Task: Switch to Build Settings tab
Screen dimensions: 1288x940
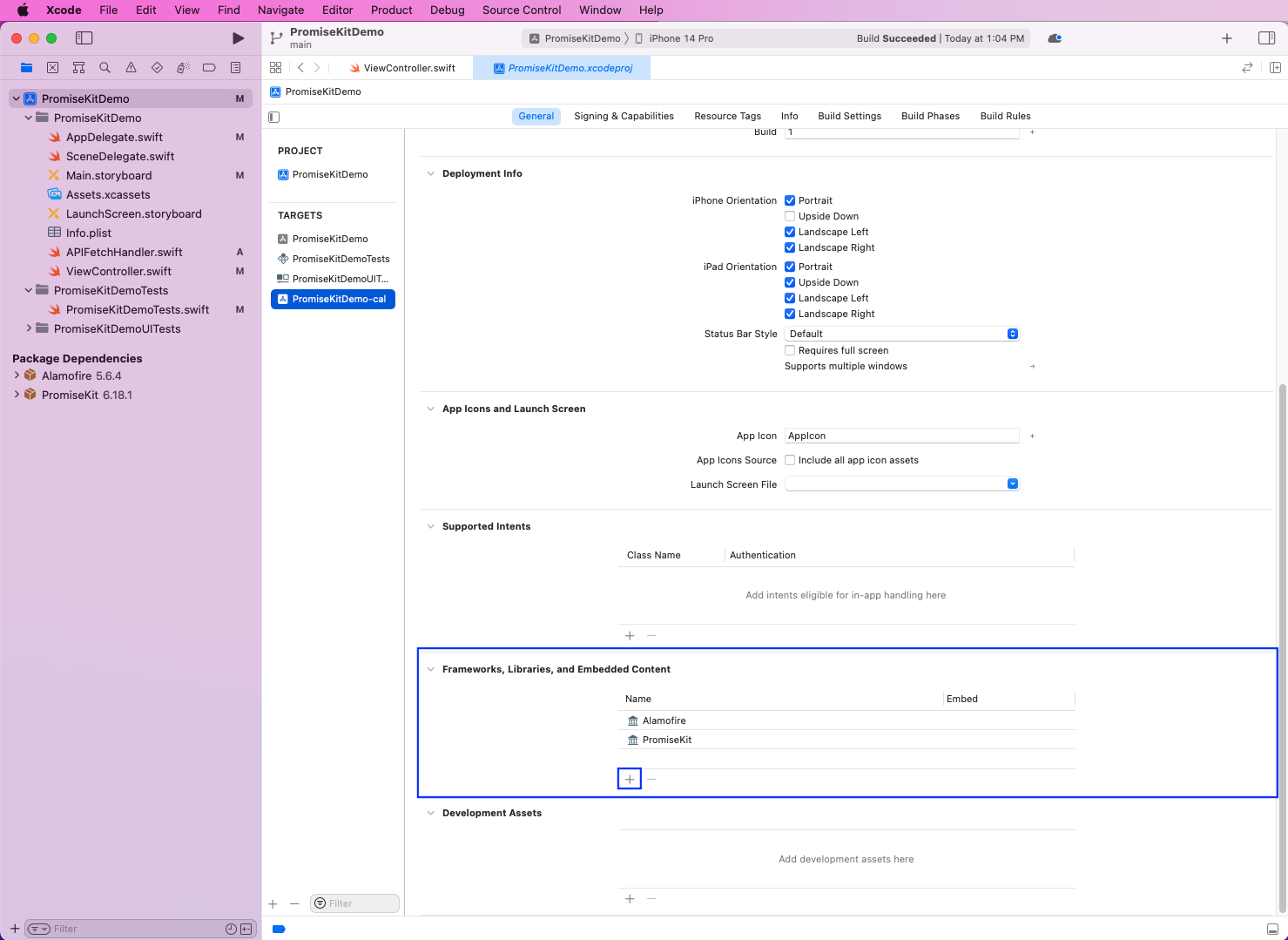Action: pyautogui.click(x=849, y=116)
